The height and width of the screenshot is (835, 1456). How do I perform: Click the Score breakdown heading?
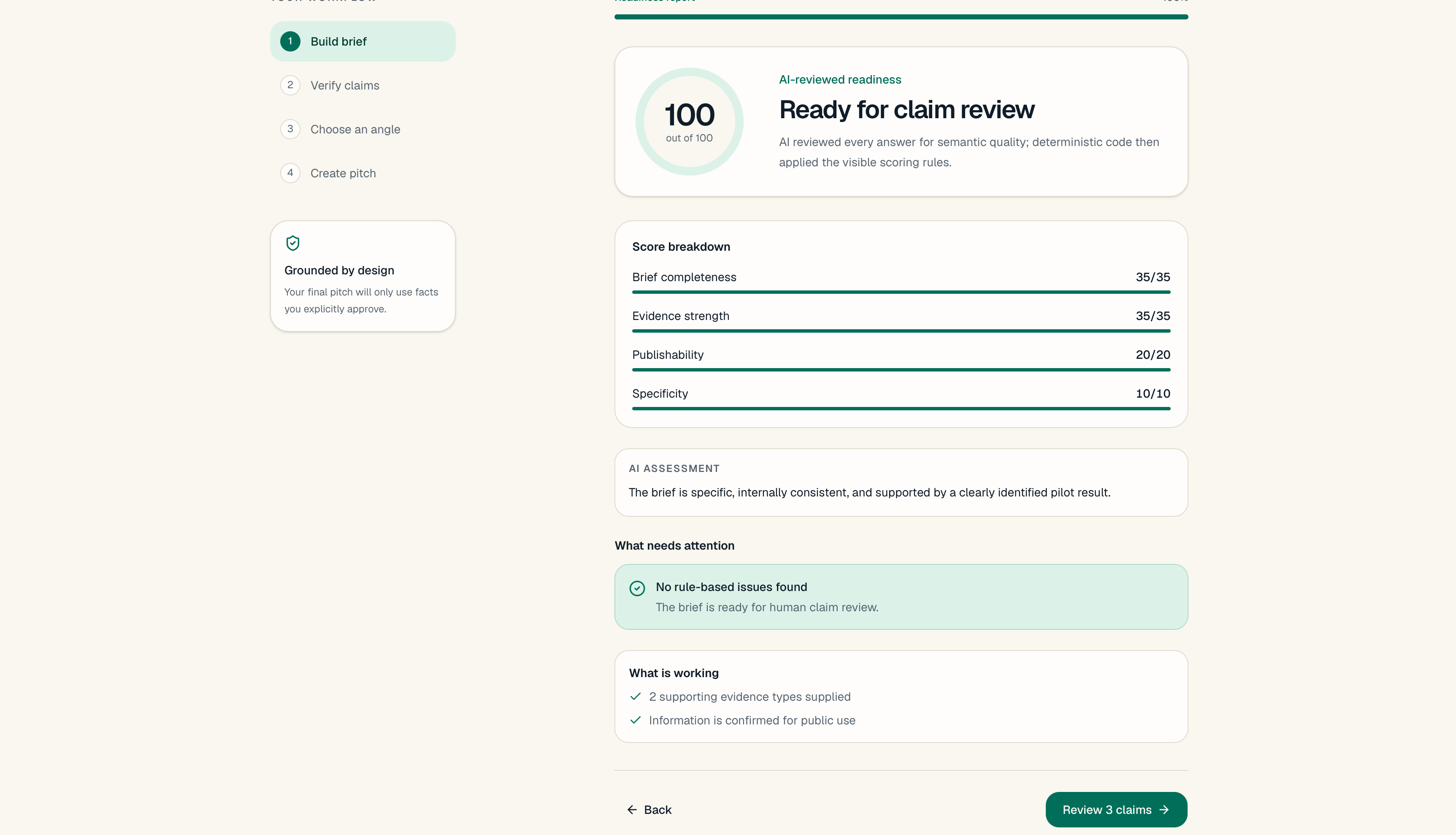click(x=681, y=247)
